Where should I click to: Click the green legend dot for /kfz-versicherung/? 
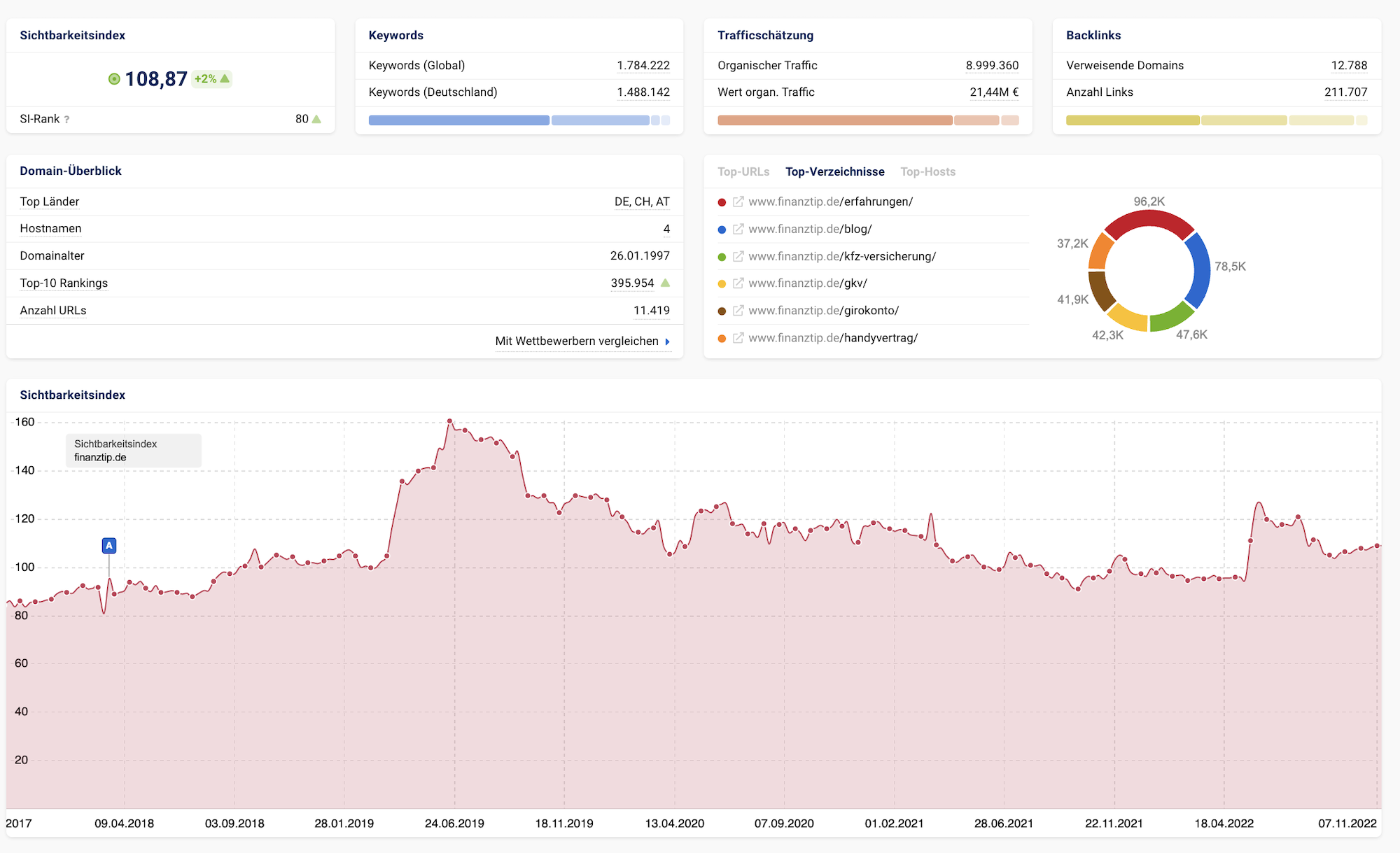(722, 257)
